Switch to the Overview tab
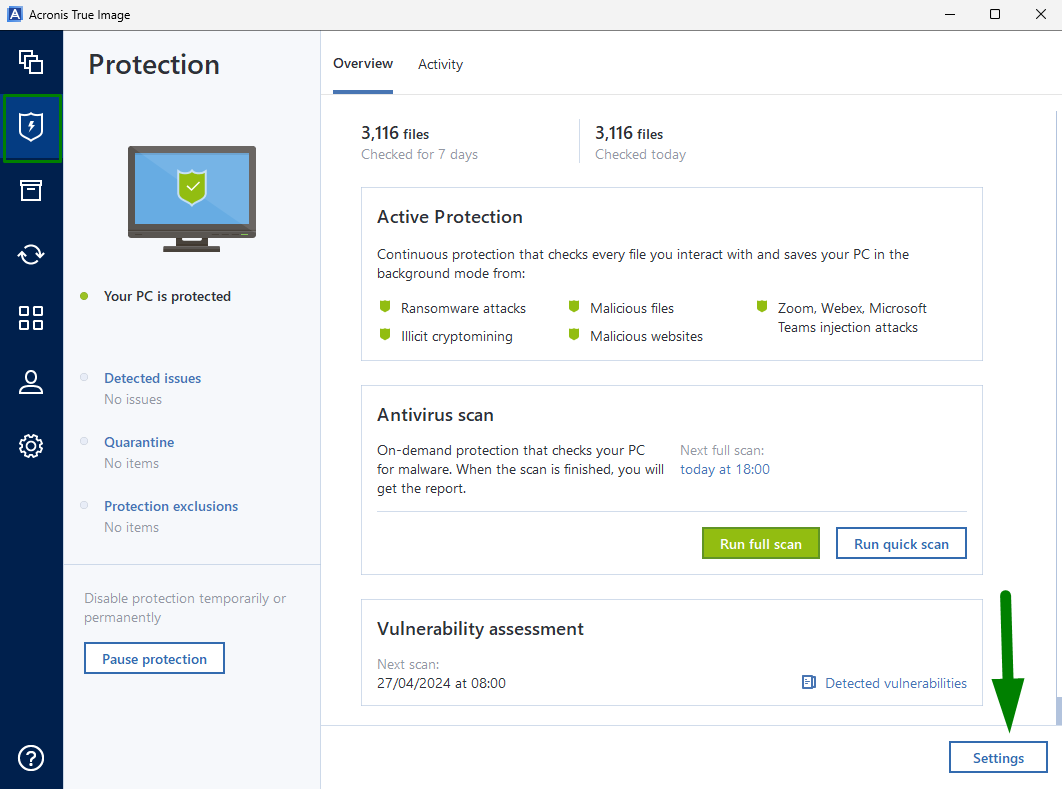 [x=363, y=64]
